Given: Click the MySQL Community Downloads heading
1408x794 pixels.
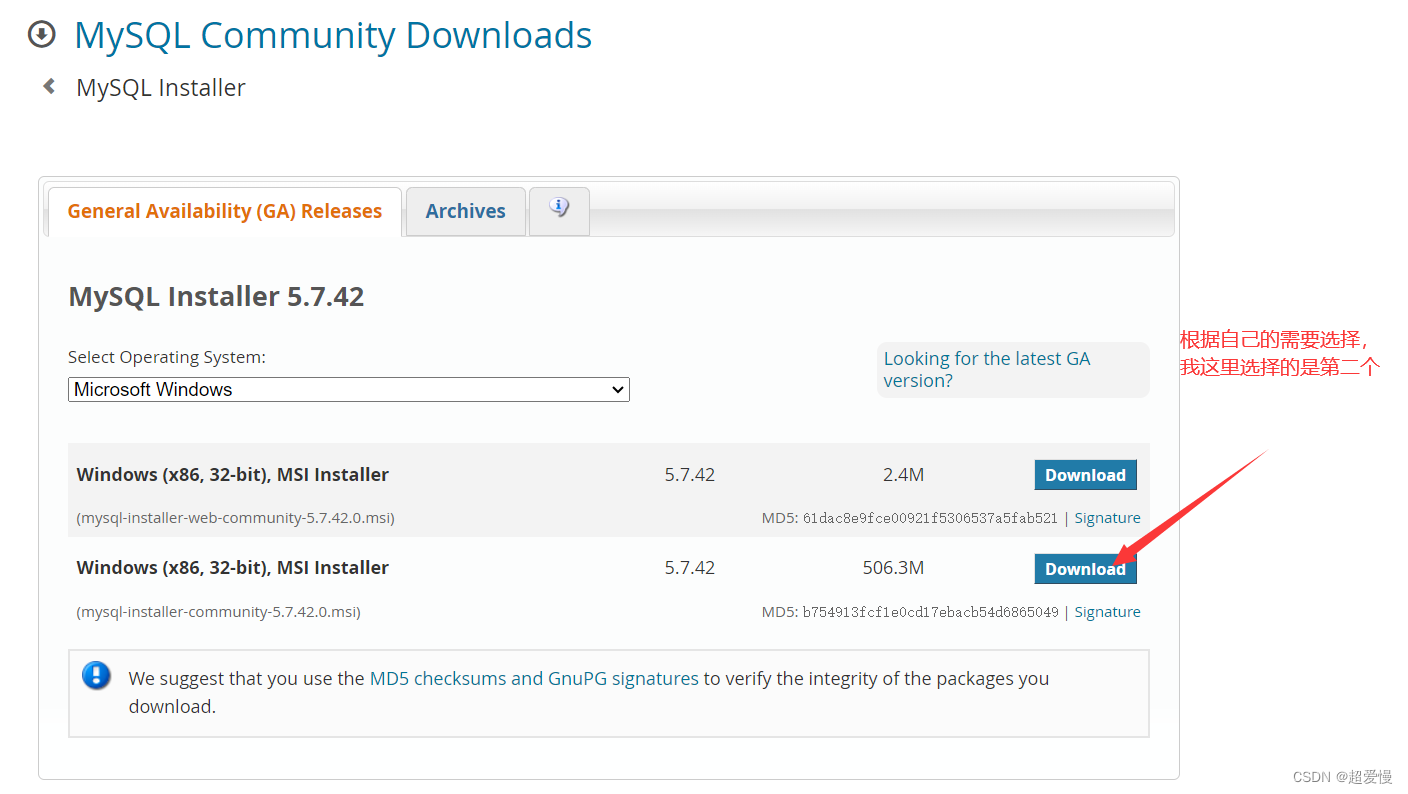Looking at the screenshot, I should 333,35.
